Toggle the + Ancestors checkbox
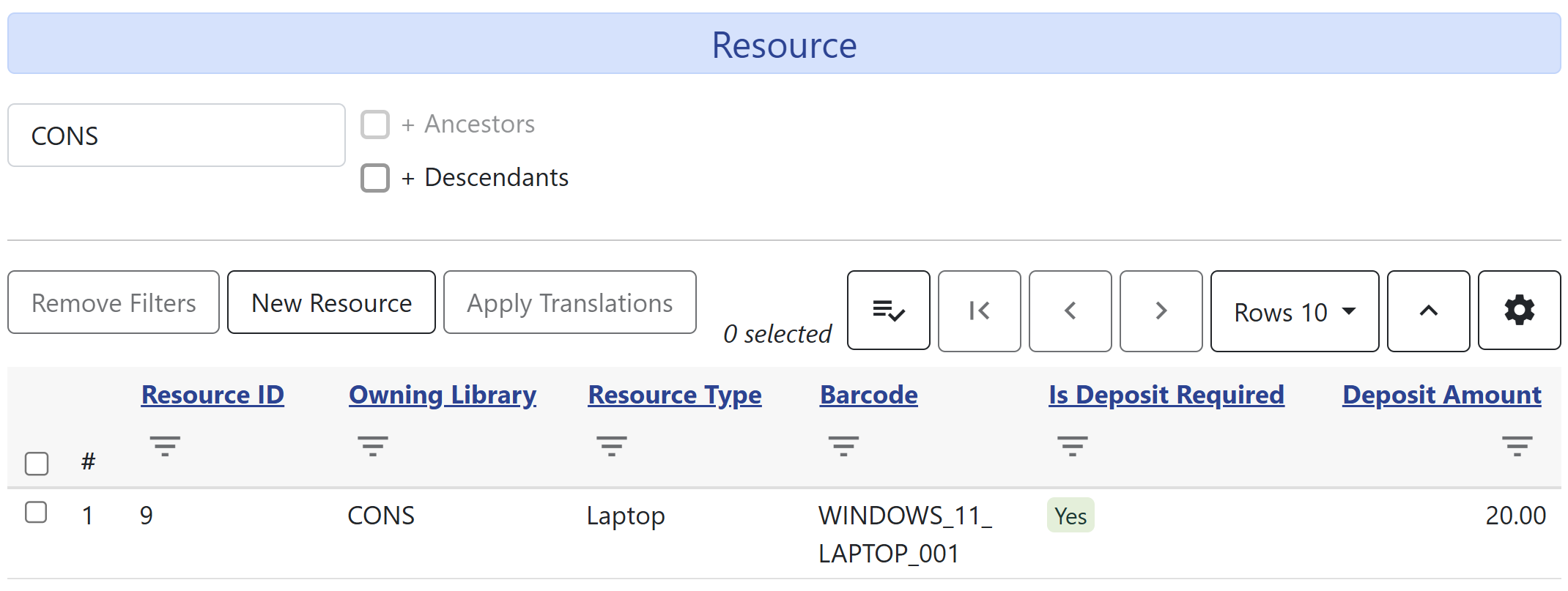 (x=375, y=124)
